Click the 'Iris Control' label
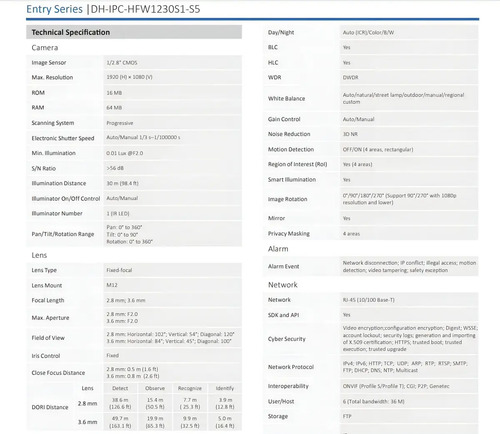Screen dimensions: 500x434 (46, 356)
